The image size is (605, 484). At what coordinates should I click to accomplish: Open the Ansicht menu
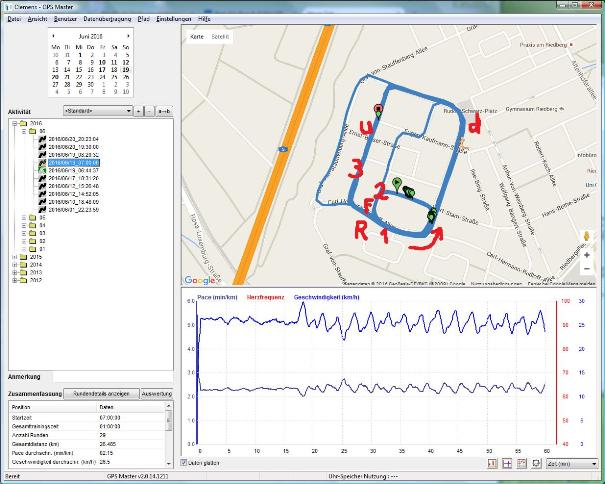point(37,19)
